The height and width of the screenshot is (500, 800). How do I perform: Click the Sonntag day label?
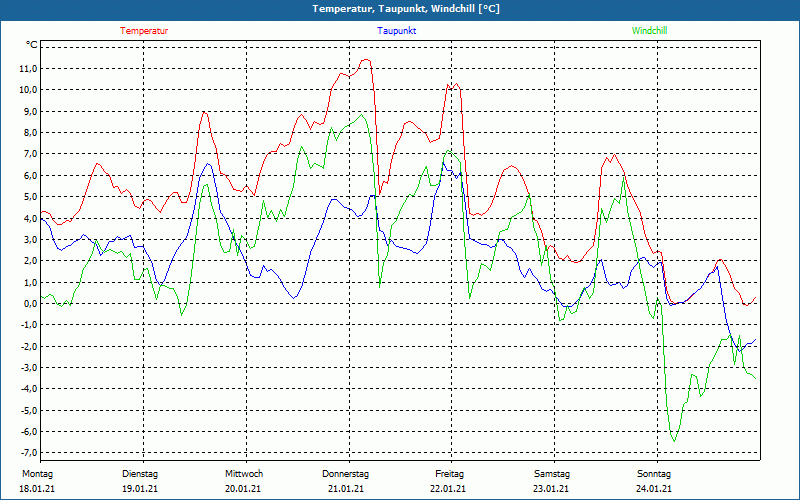click(654, 474)
